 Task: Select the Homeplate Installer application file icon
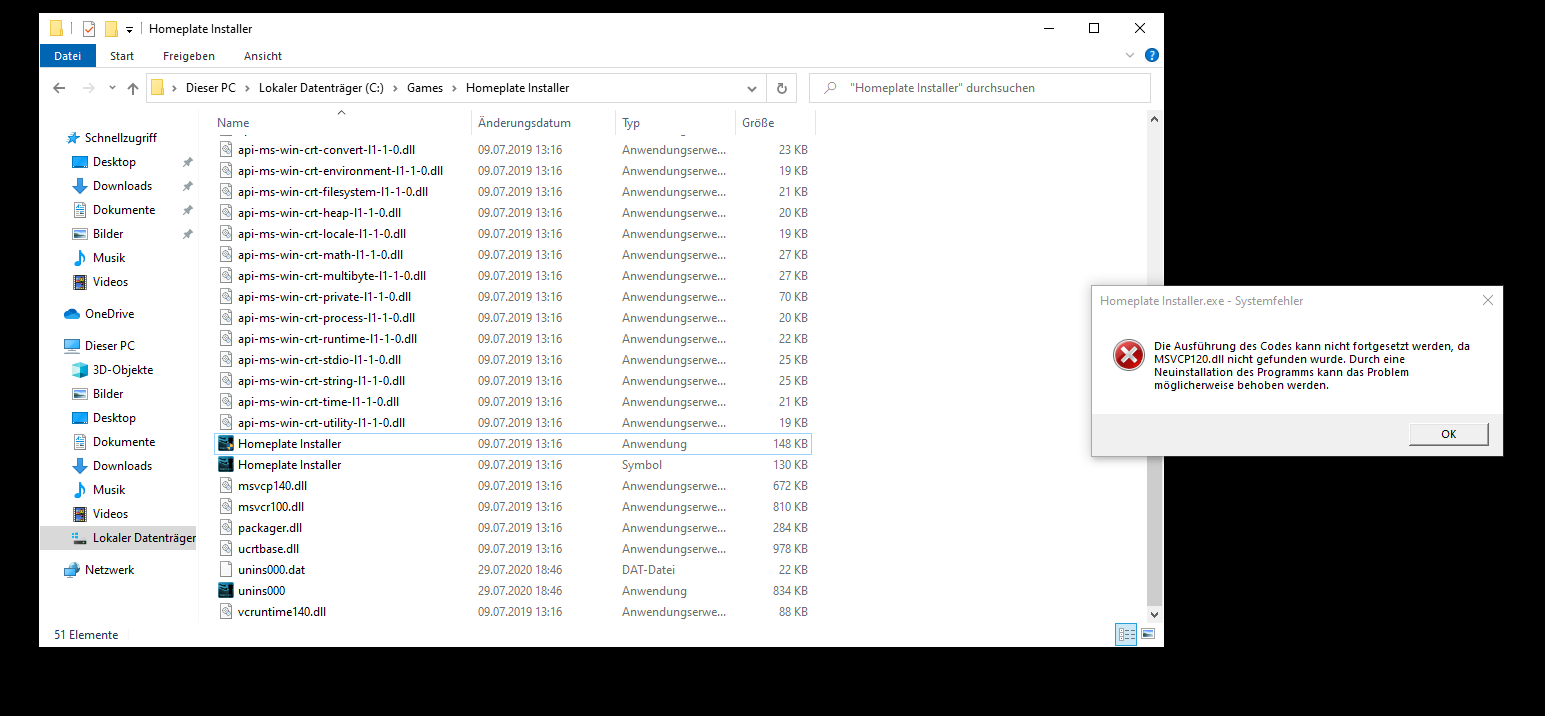coord(226,444)
